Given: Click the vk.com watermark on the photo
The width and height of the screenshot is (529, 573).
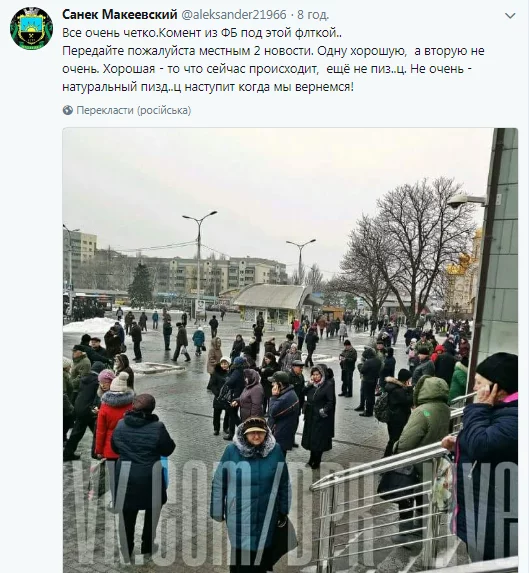Looking at the screenshot, I should point(290,512).
